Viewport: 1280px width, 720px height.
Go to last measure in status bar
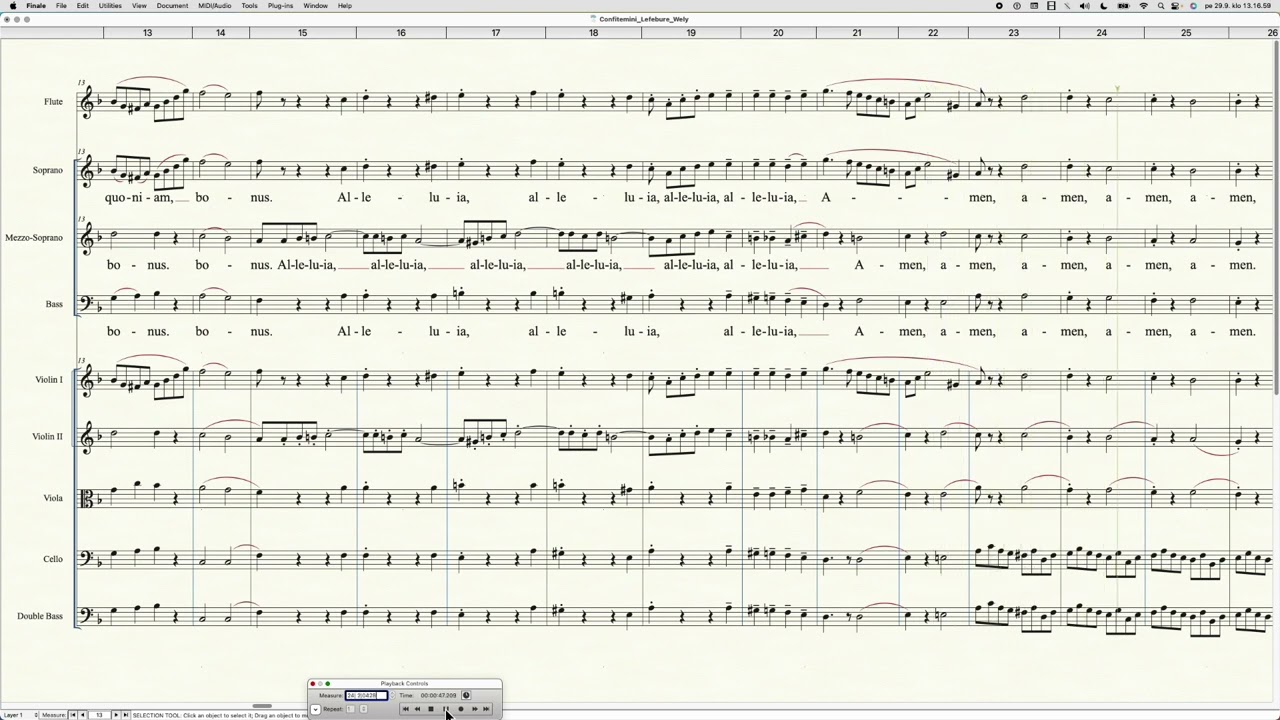[126, 715]
